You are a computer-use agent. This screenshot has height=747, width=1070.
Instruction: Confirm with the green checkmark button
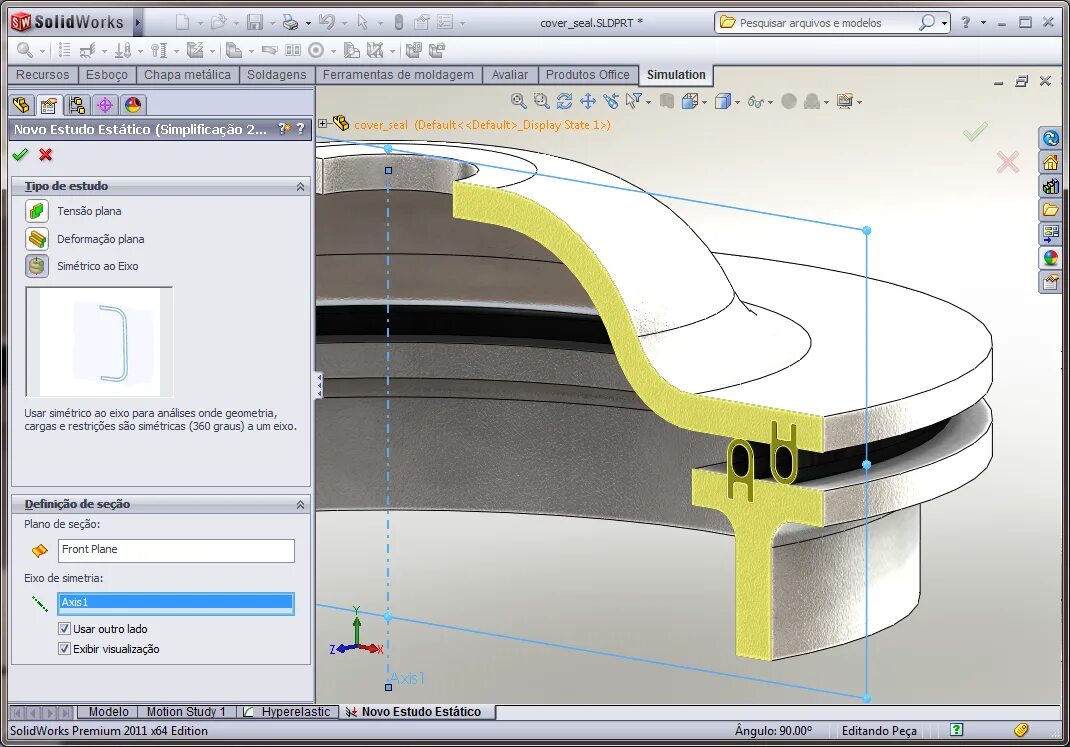(20, 156)
